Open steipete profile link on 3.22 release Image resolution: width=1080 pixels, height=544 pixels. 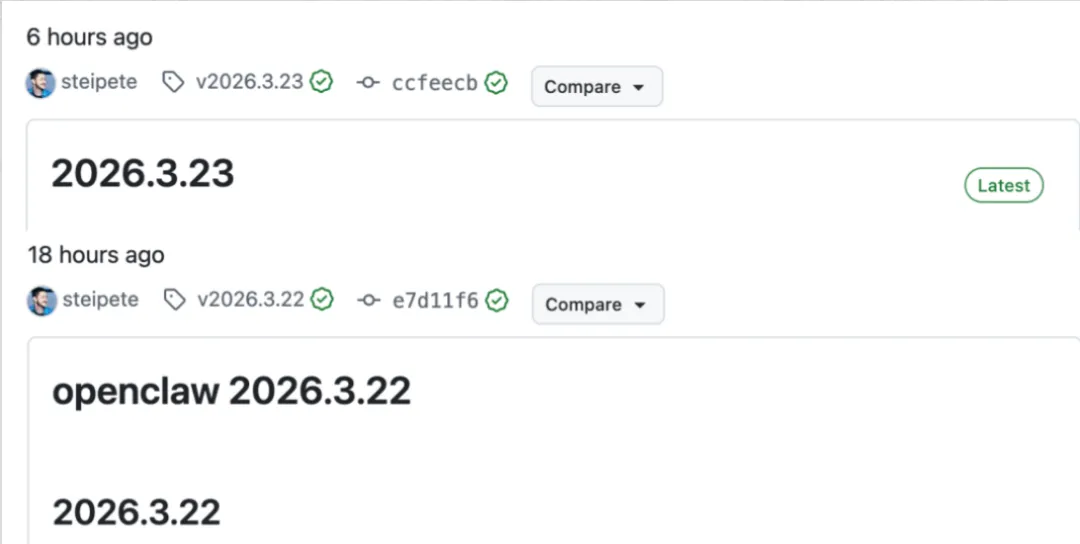click(x=101, y=300)
